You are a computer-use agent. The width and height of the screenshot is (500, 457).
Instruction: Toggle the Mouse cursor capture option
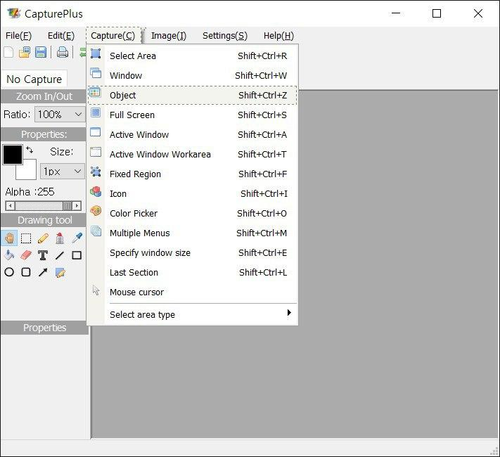192,292
